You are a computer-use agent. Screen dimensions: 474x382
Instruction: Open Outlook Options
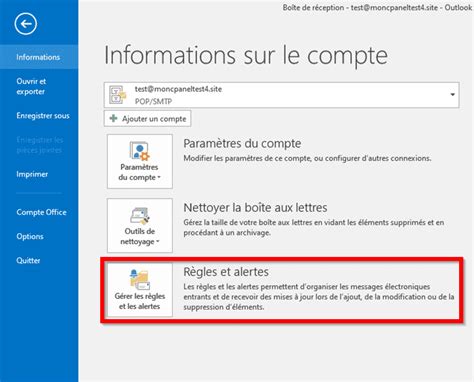coord(30,236)
